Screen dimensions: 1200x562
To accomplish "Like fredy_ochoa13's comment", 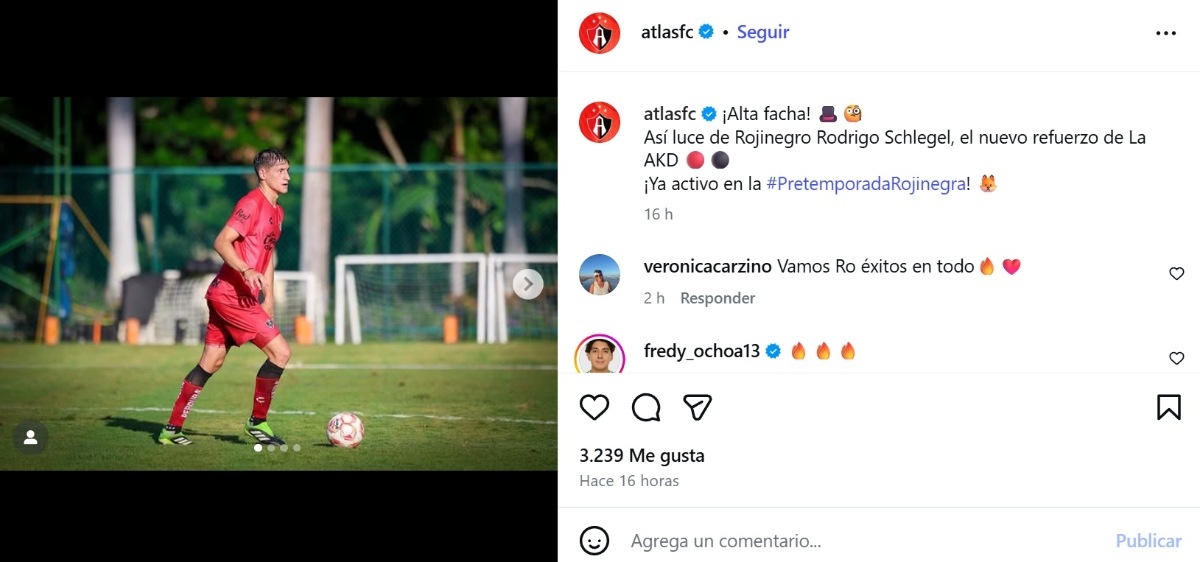I will pos(1176,358).
